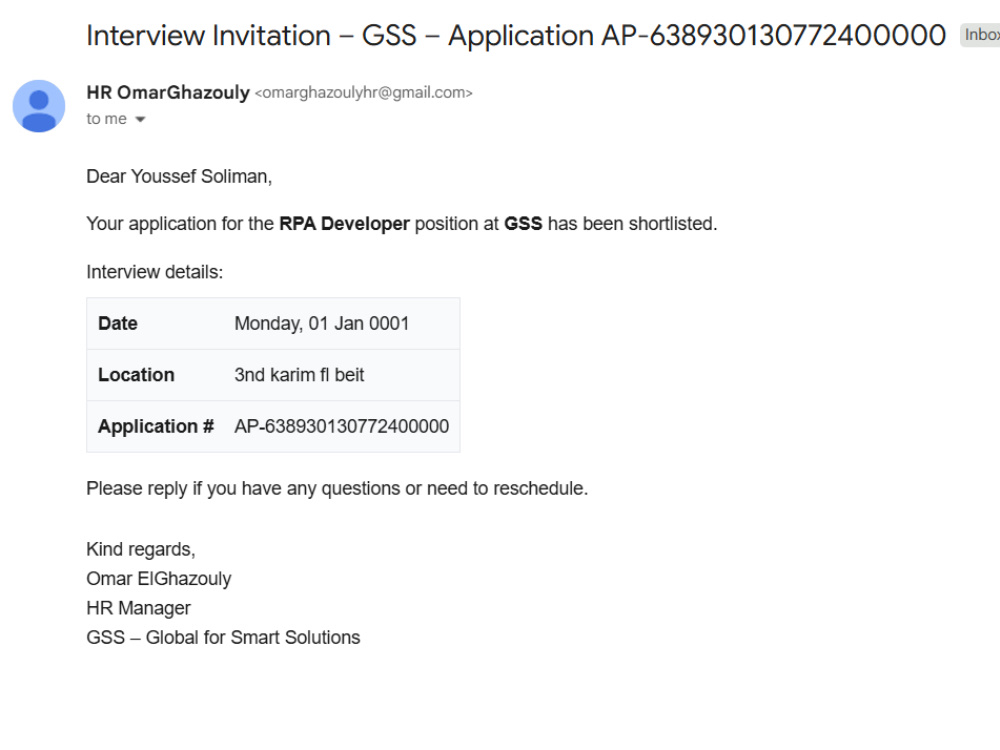Click bold 'RPA Developer' text
1000x750 pixels.
pos(344,224)
